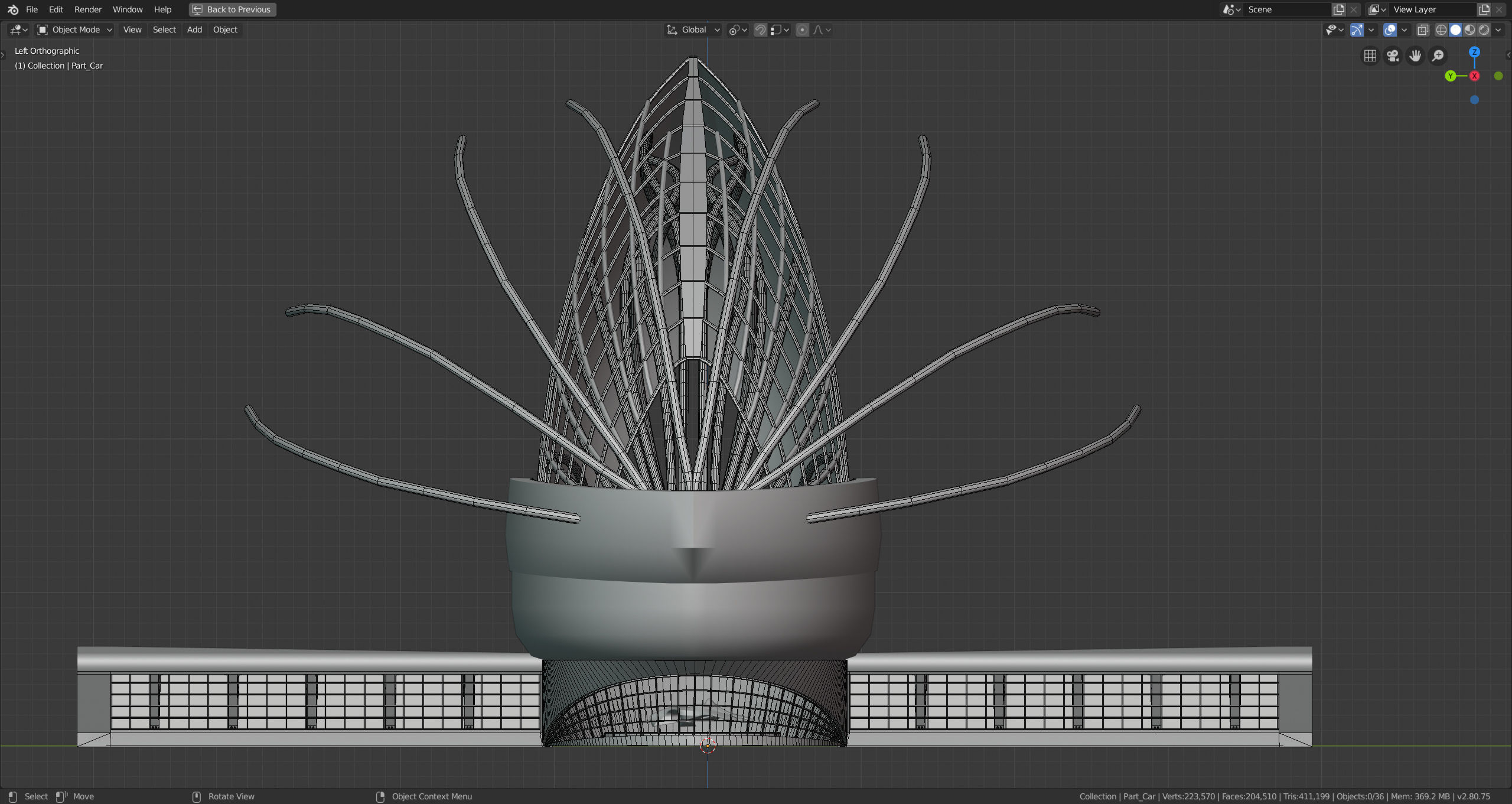Toggle camera view with the camera icon
The height and width of the screenshot is (804, 1512).
(x=1393, y=56)
